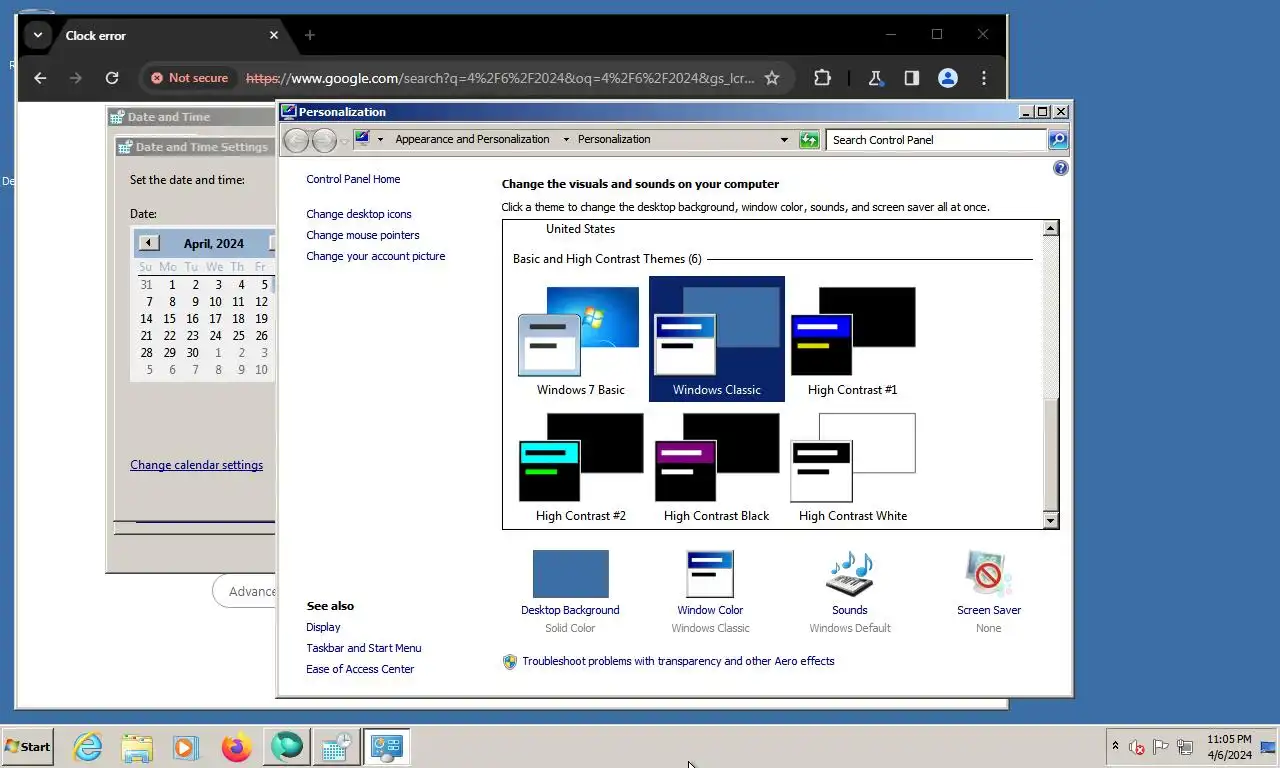Open the Display link under See also
This screenshot has height=768, width=1280.
pos(323,627)
